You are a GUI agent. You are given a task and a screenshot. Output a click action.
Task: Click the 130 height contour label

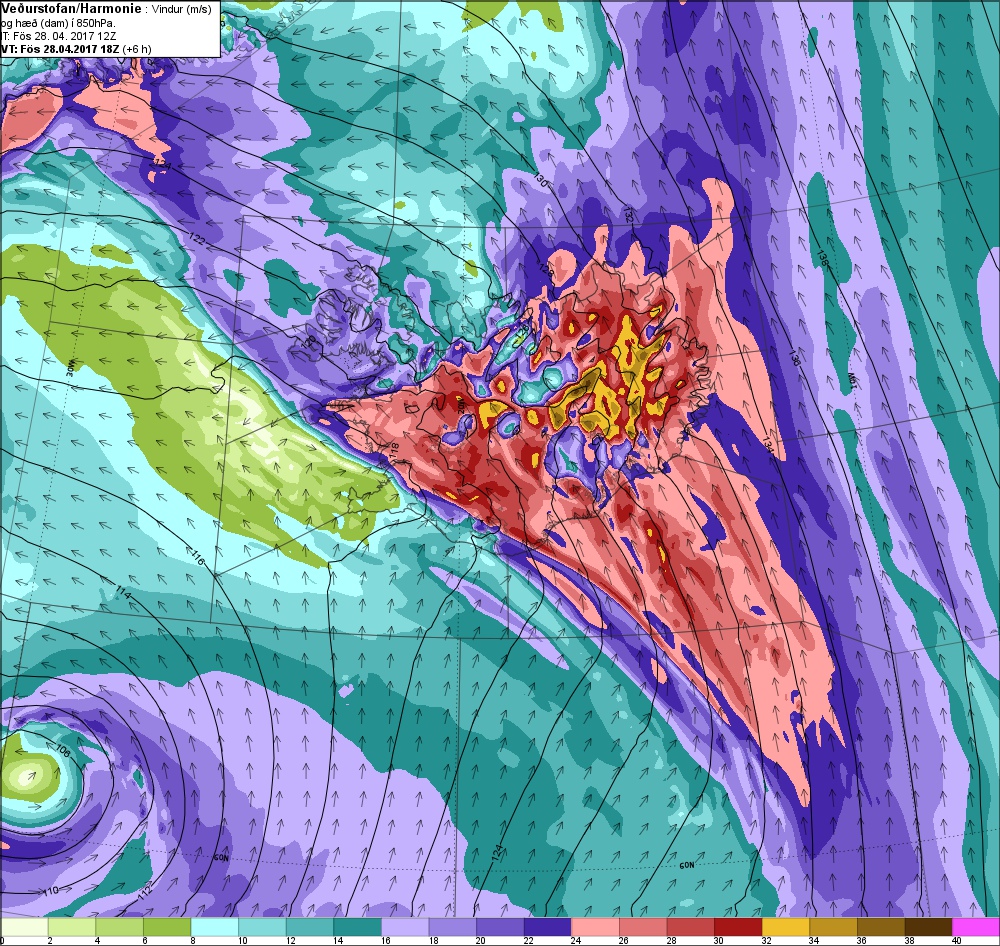pyautogui.click(x=540, y=180)
